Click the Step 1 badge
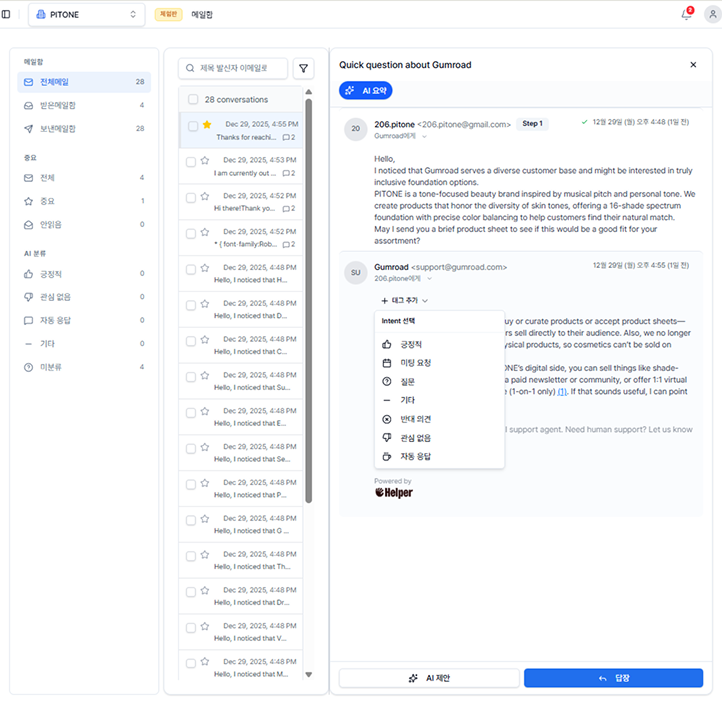The height and width of the screenshot is (716, 722). coord(532,123)
